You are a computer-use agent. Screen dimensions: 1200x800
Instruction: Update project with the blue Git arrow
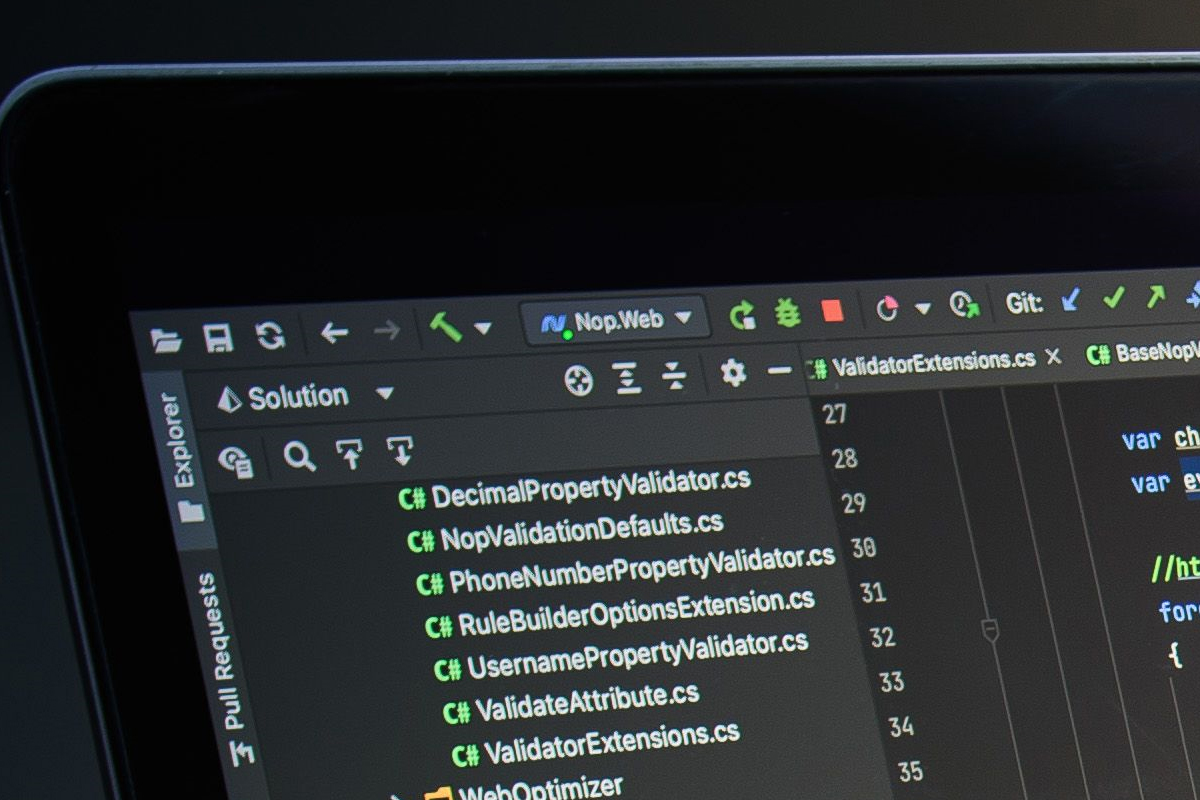coord(1071,299)
